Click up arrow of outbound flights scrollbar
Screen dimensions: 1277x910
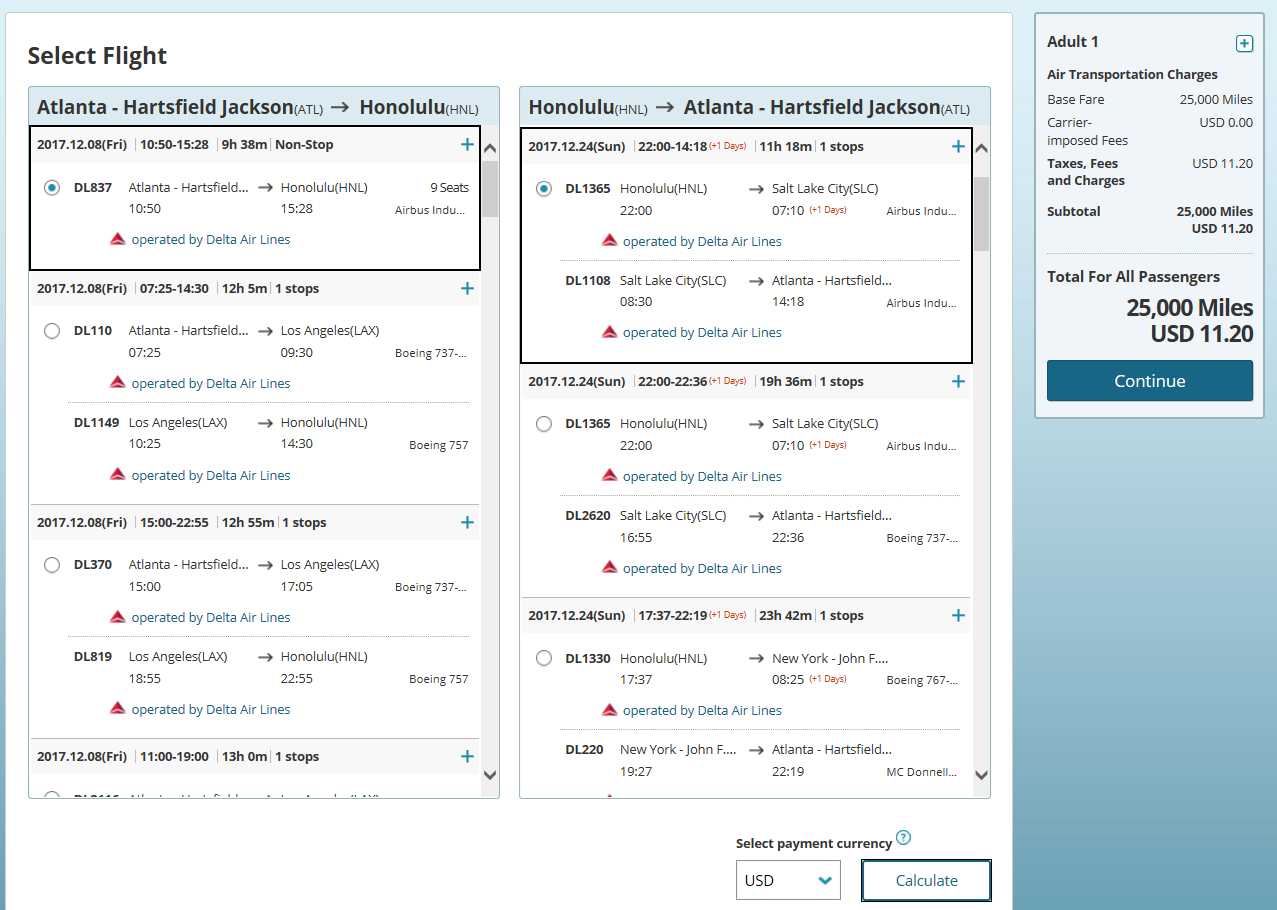coord(490,148)
